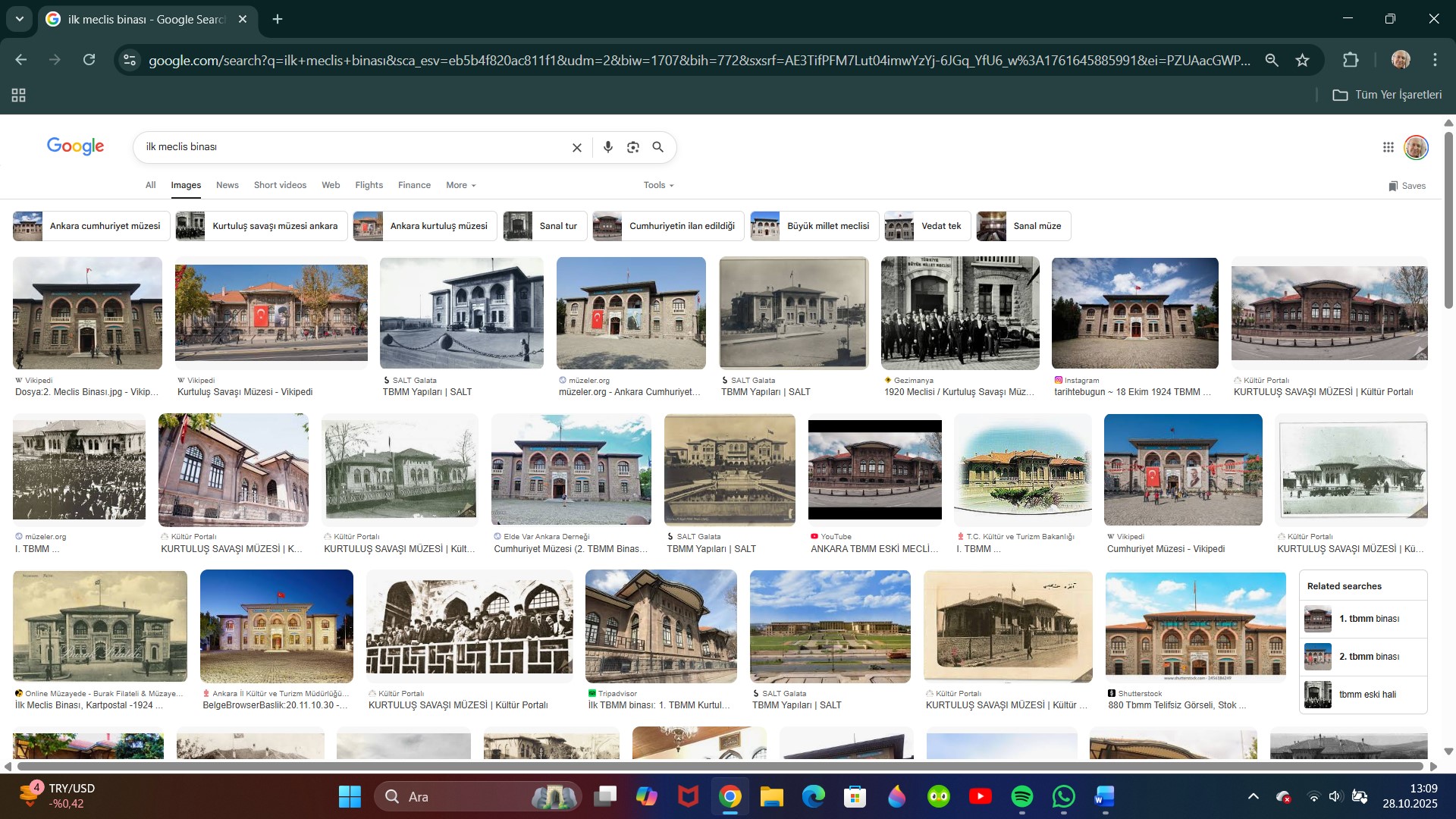Show hidden system tray icons chevron
The width and height of the screenshot is (1456, 819).
[x=1253, y=796]
